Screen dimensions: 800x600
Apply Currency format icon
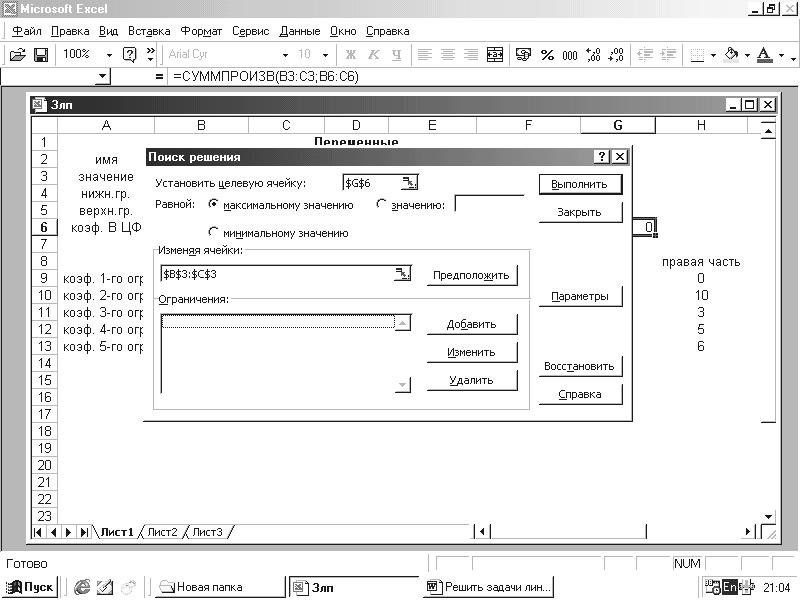(523, 55)
